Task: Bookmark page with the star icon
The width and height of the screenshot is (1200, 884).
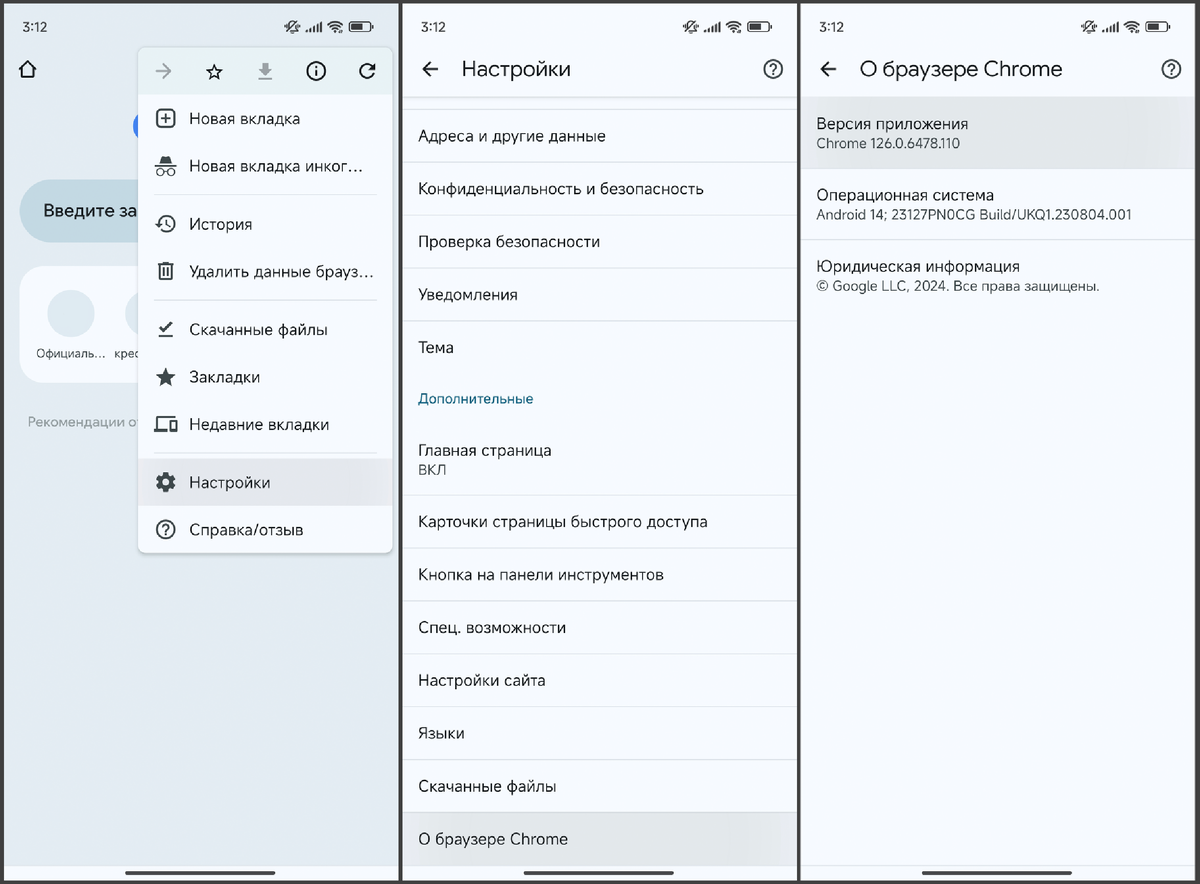Action: [x=214, y=71]
